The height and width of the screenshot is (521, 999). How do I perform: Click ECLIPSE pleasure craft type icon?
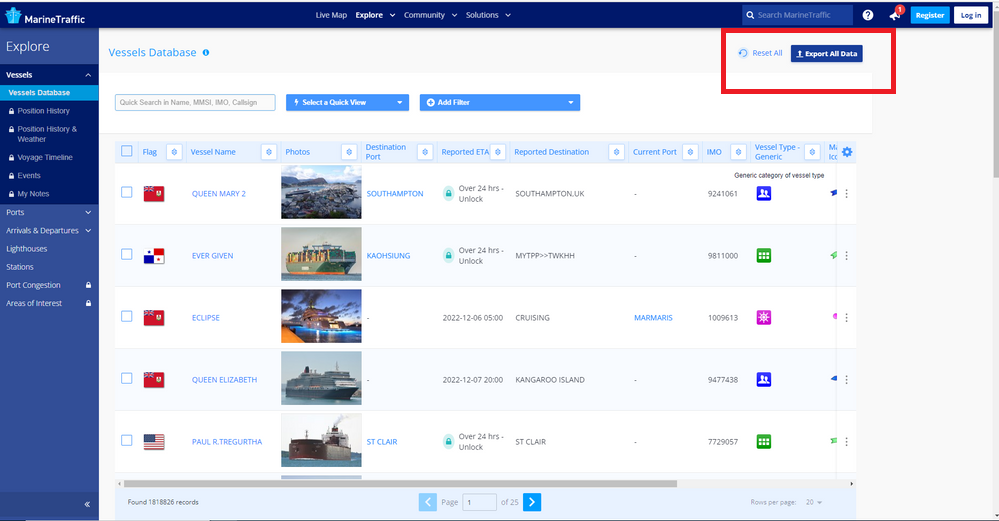[x=764, y=317]
